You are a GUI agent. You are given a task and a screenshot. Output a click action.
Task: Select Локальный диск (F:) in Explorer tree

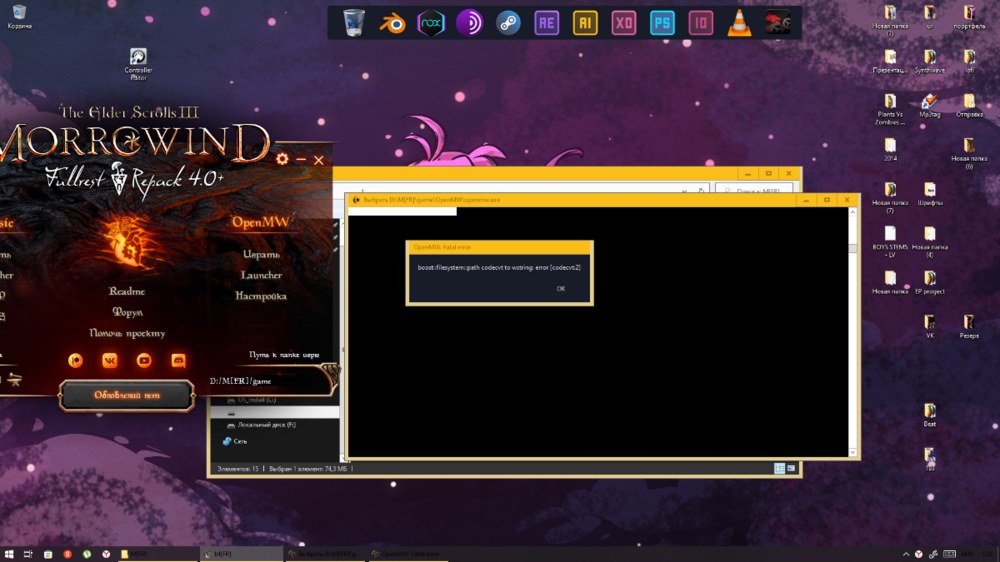click(261, 424)
